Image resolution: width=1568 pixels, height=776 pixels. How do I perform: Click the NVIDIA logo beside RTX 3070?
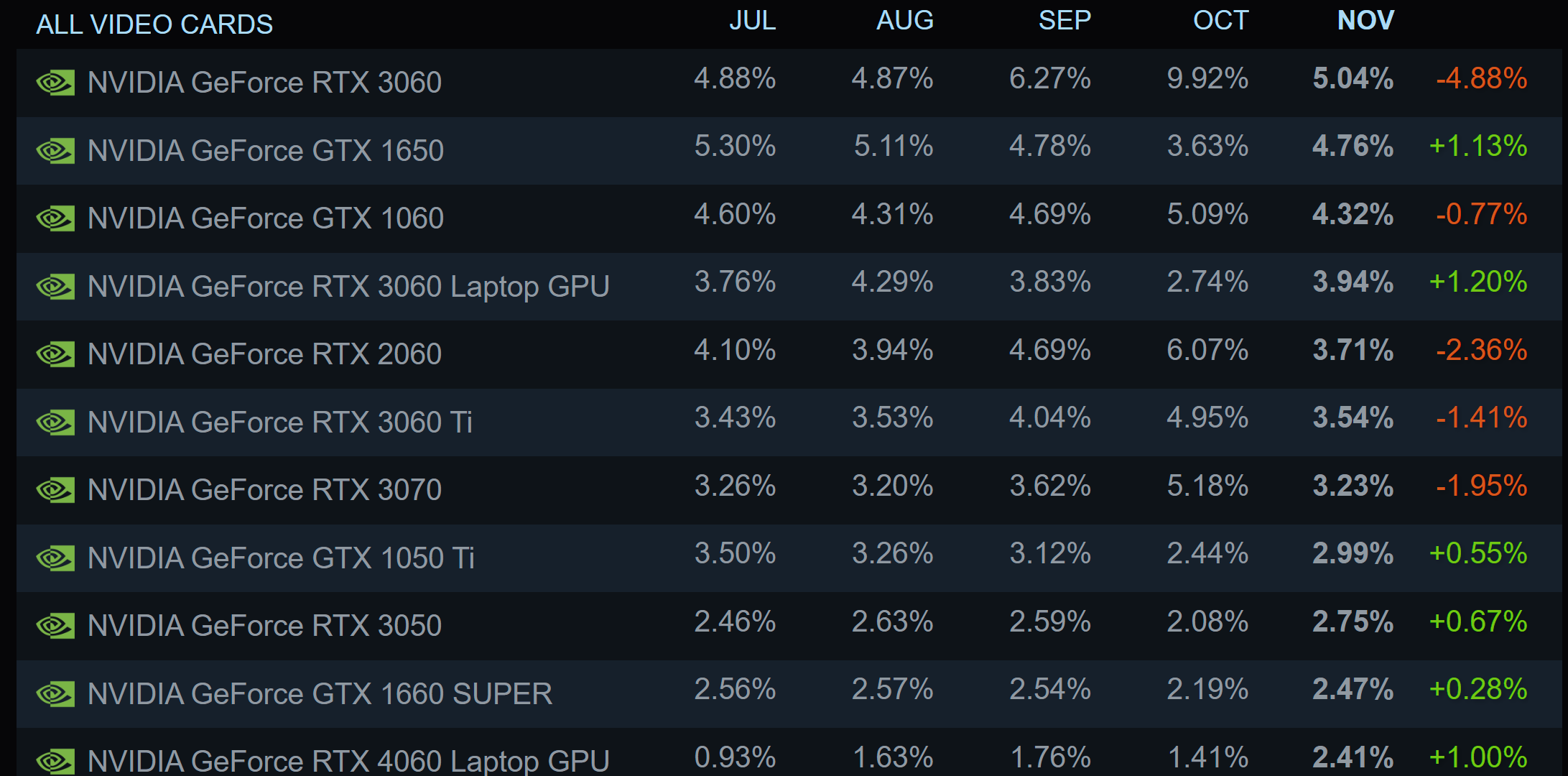tap(55, 491)
